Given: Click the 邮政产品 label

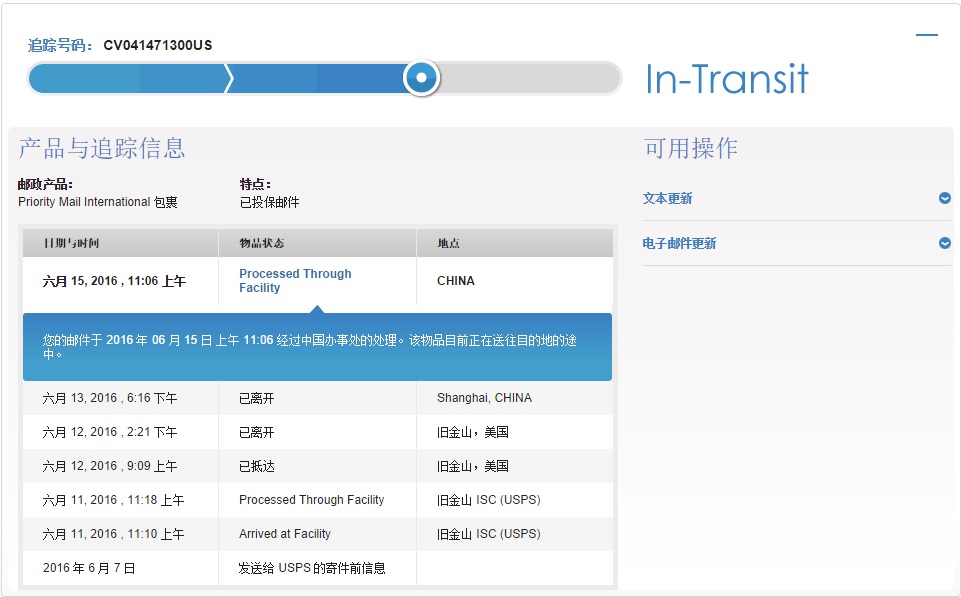Looking at the screenshot, I should click(45, 184).
